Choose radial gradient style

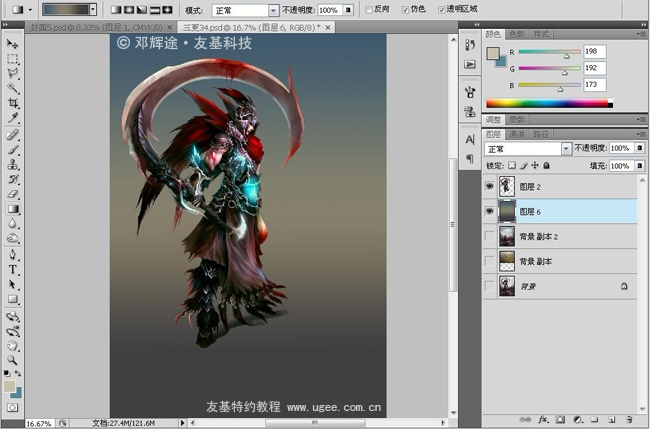[129, 10]
